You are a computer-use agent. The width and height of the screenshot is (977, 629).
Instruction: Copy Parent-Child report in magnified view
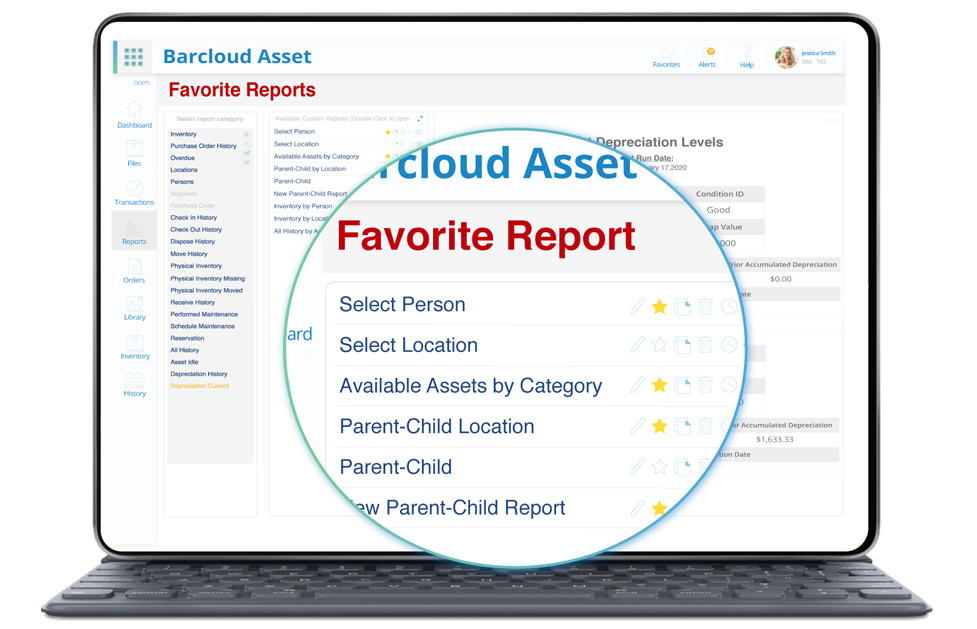click(x=683, y=467)
